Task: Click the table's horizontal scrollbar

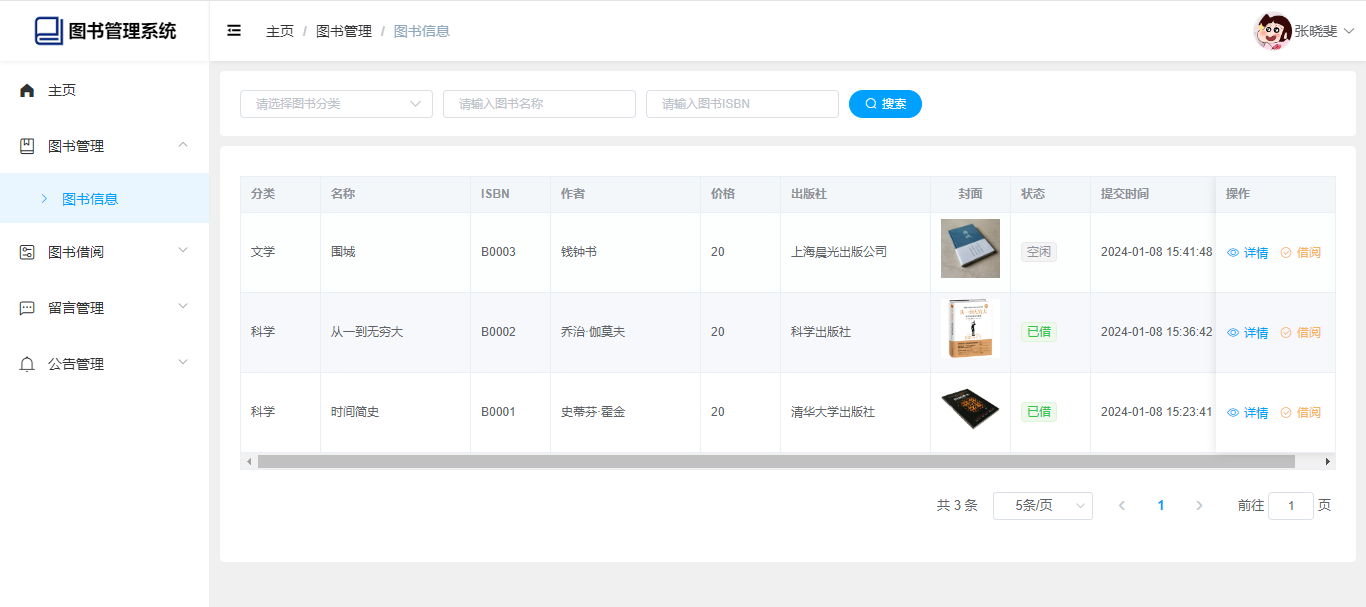Action: (x=775, y=462)
